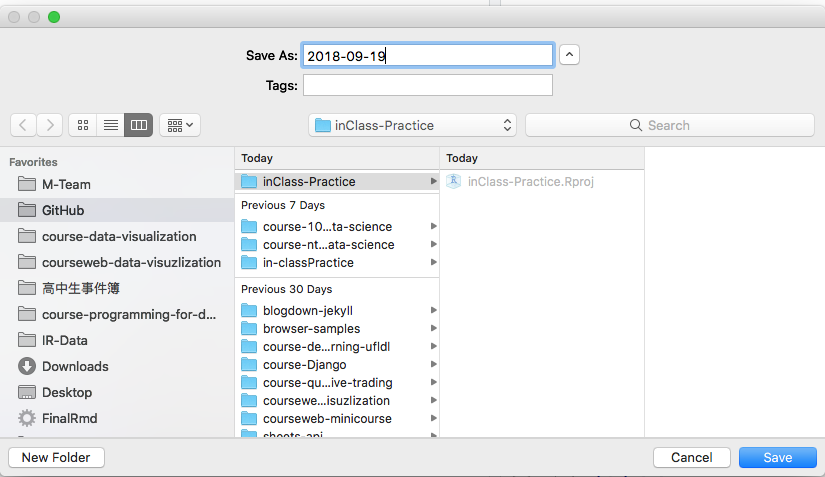825x477 pixels.
Task: Switch to icon view
Action: coord(83,125)
